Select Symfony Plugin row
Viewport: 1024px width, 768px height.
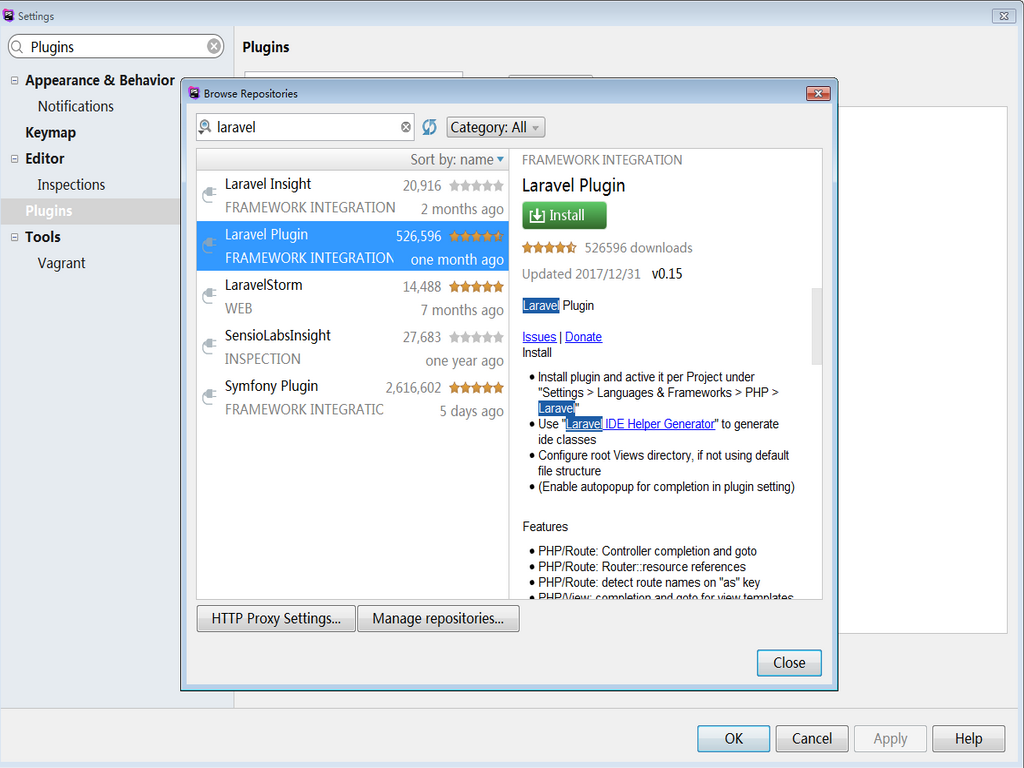click(x=353, y=397)
